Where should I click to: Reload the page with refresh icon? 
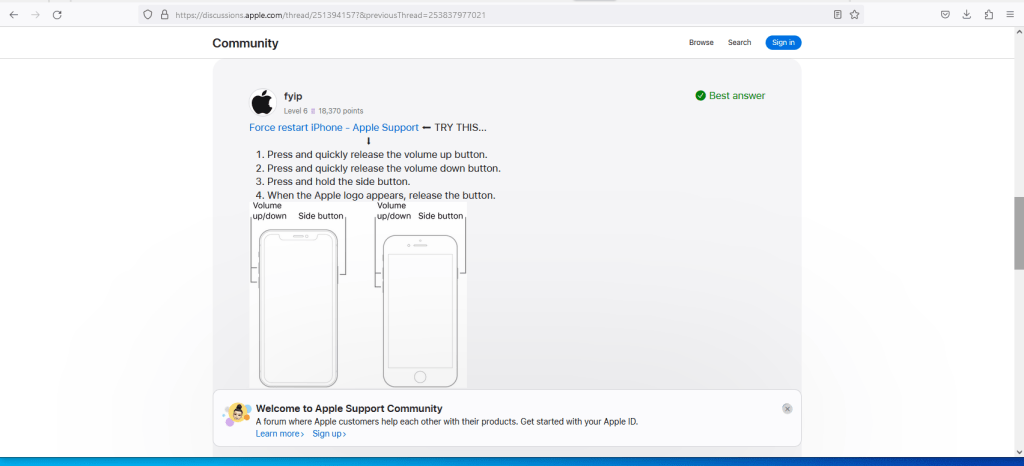tap(57, 15)
